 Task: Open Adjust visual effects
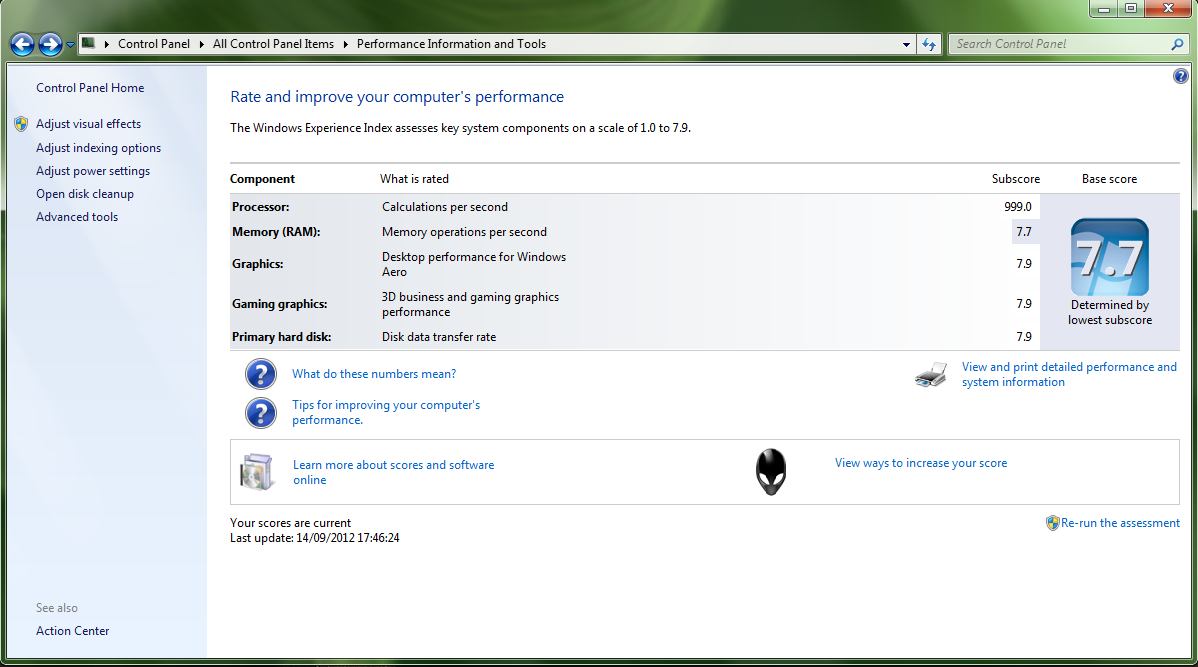[89, 124]
